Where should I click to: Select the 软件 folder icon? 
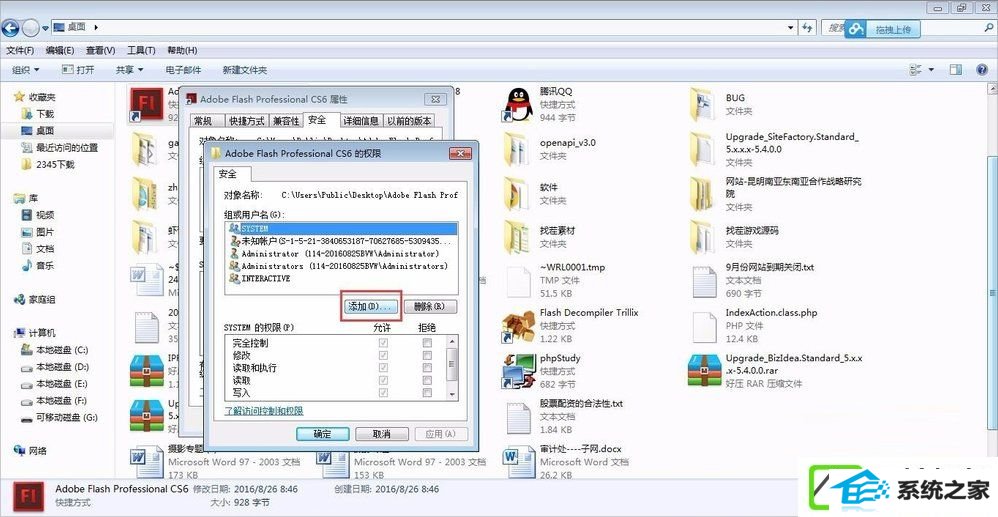pos(519,193)
